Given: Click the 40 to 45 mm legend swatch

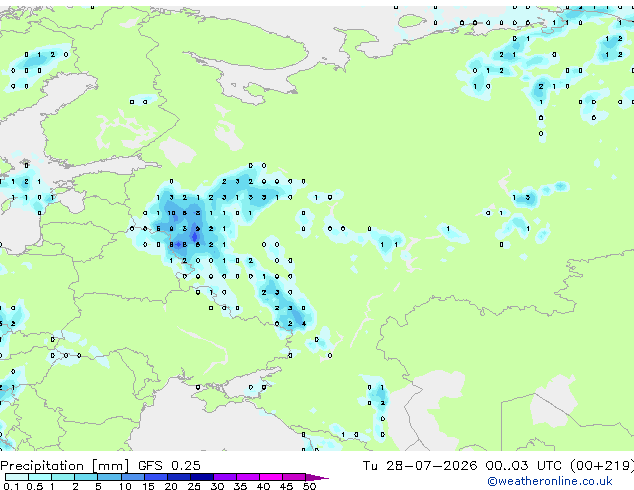Looking at the screenshot, I should pyautogui.click(x=271, y=477).
